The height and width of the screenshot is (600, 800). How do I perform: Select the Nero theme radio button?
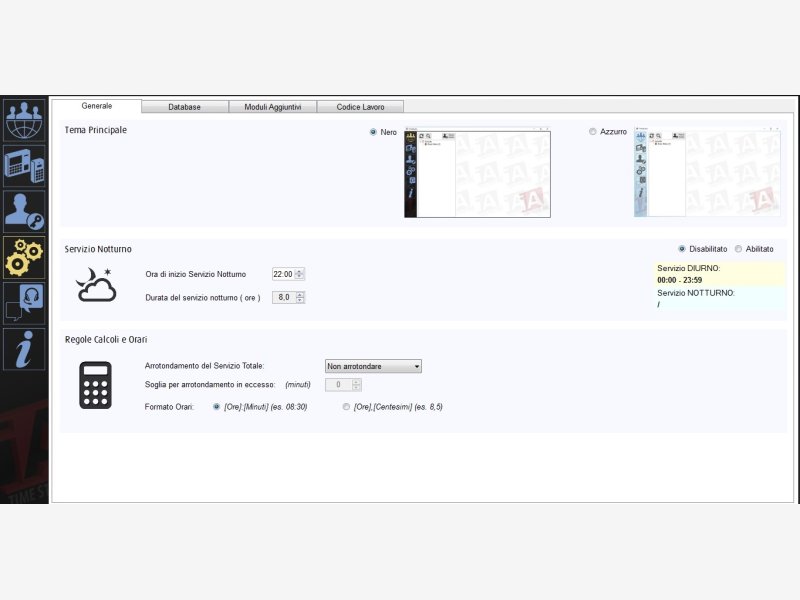pos(373,132)
